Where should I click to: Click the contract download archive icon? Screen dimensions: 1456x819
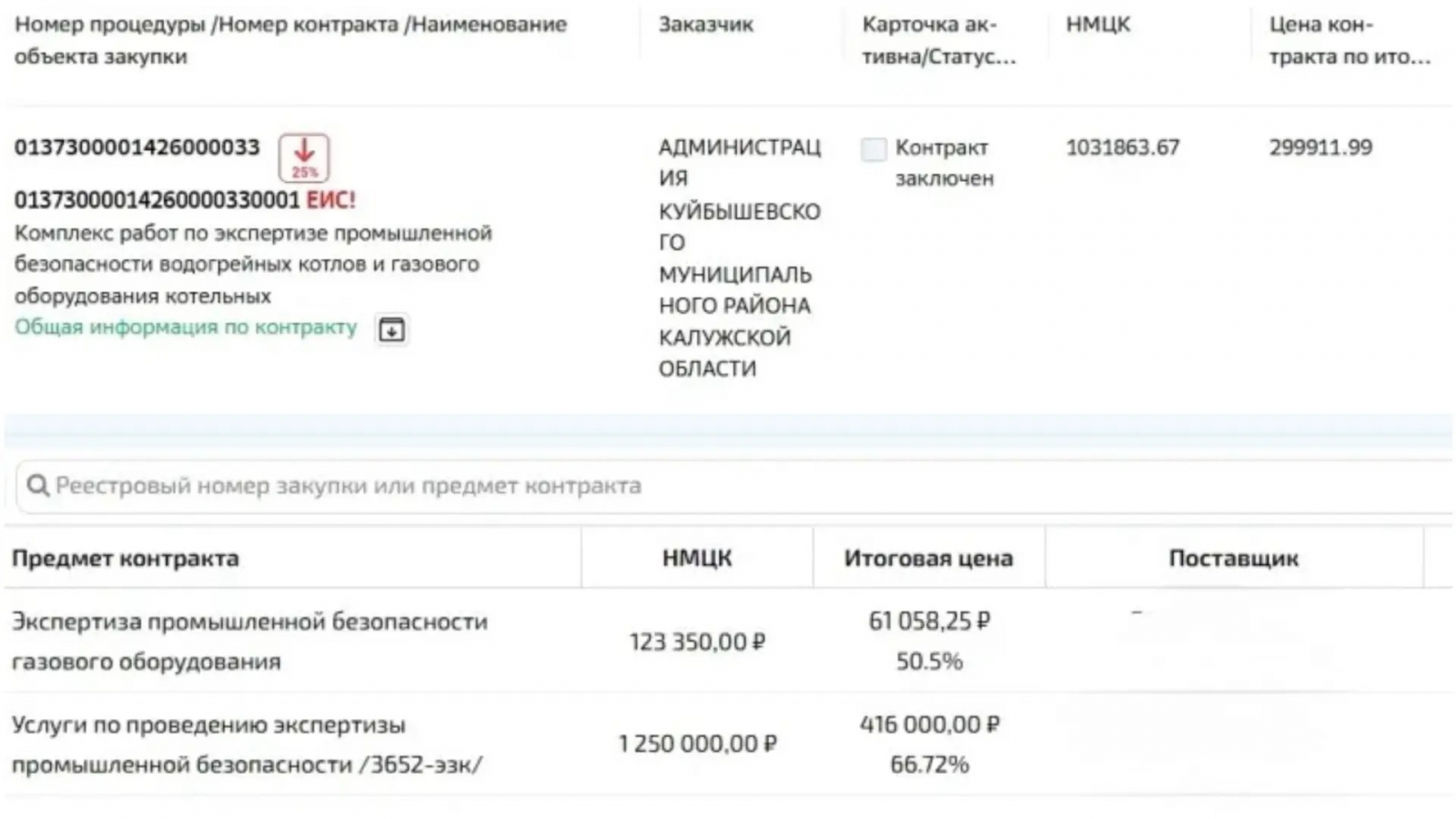click(x=392, y=329)
